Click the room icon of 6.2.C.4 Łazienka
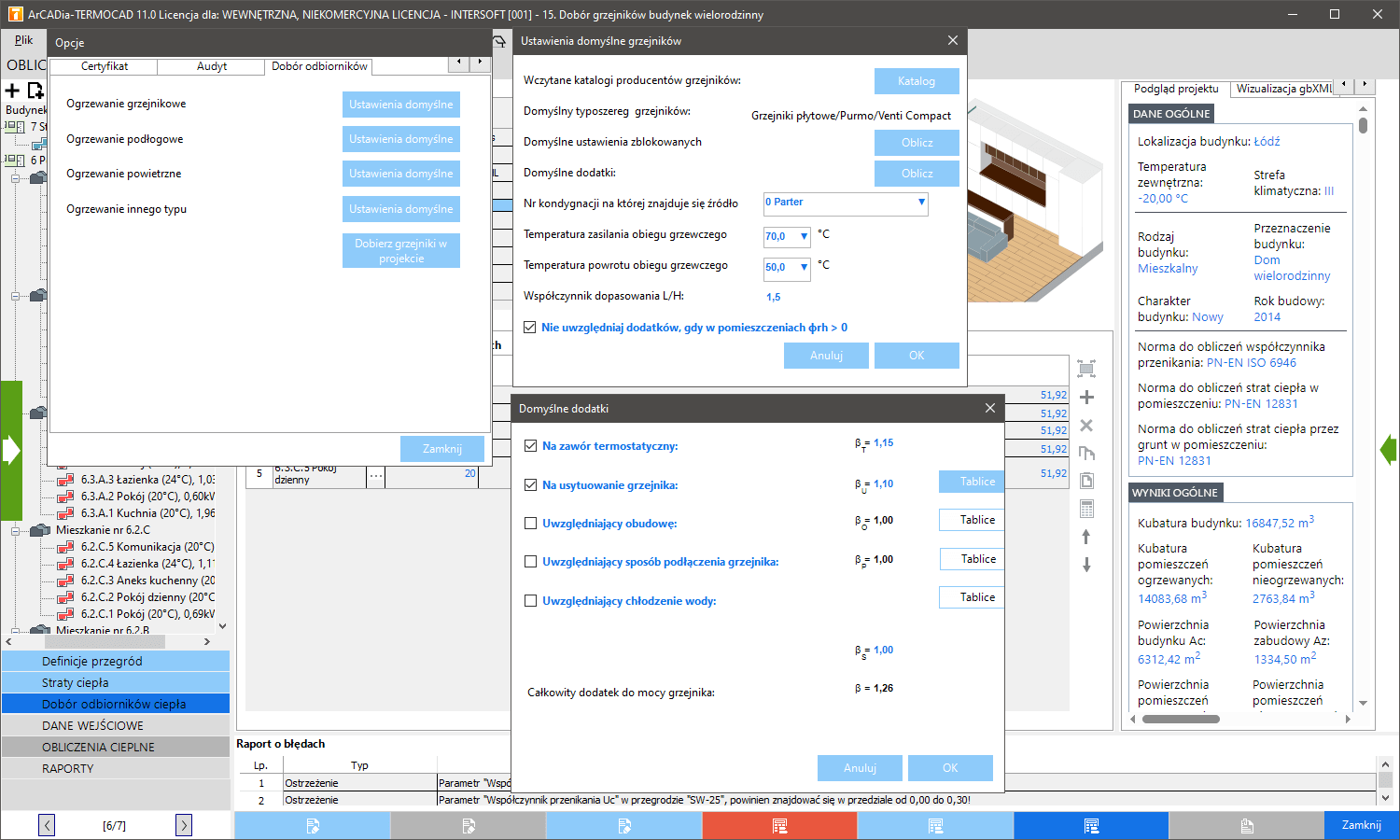This screenshot has height=840, width=1400. tap(65, 564)
